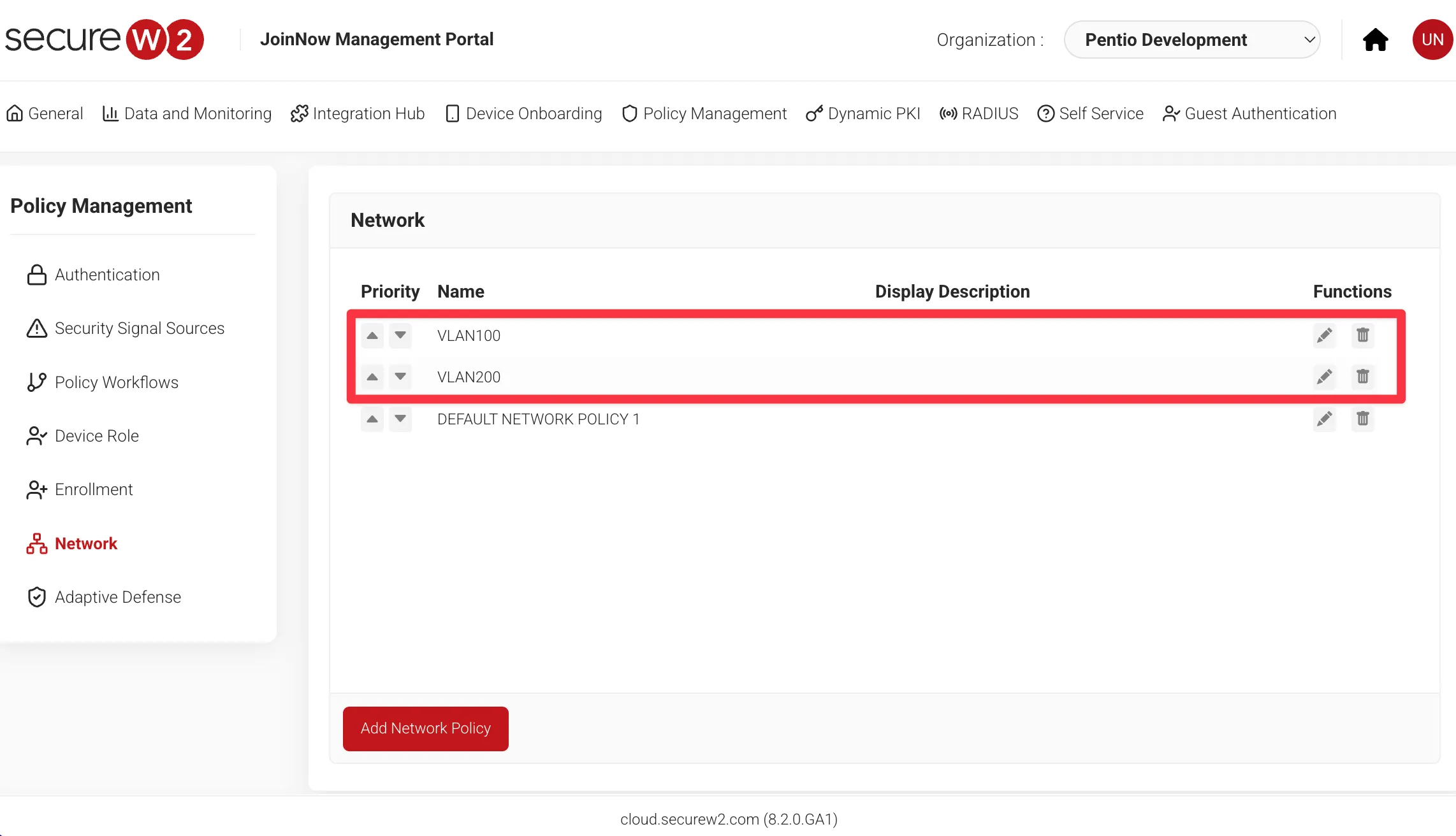Edit the VLAN200 policy with pencil icon

coord(1324,377)
